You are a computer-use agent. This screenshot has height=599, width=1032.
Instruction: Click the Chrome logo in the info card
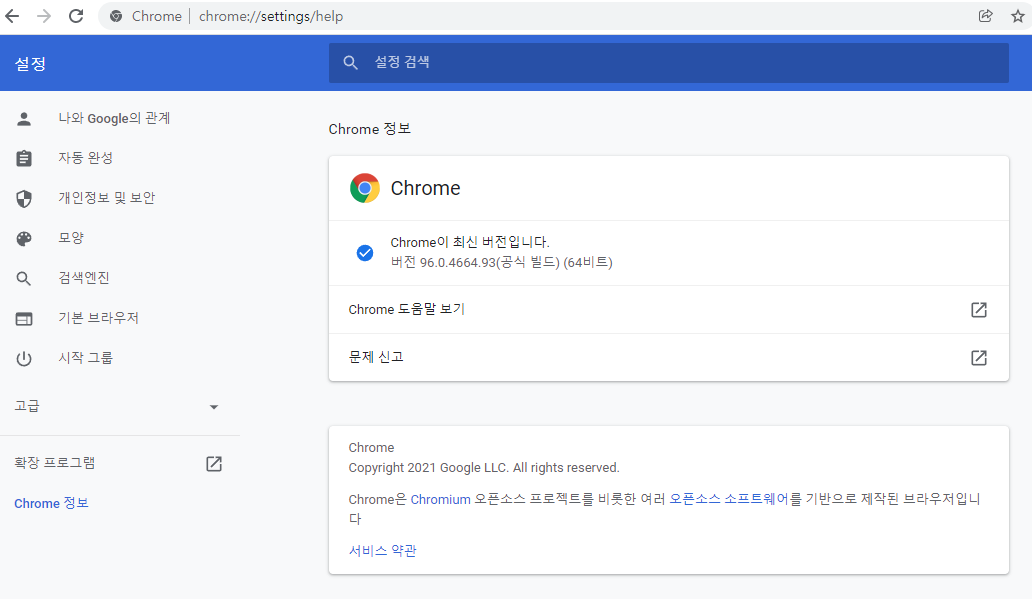365,188
